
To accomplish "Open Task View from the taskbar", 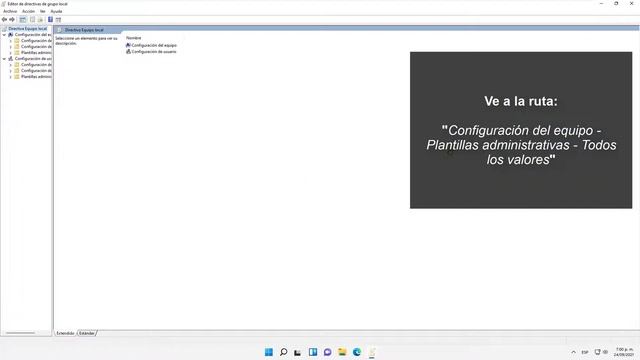I will click(298, 352).
